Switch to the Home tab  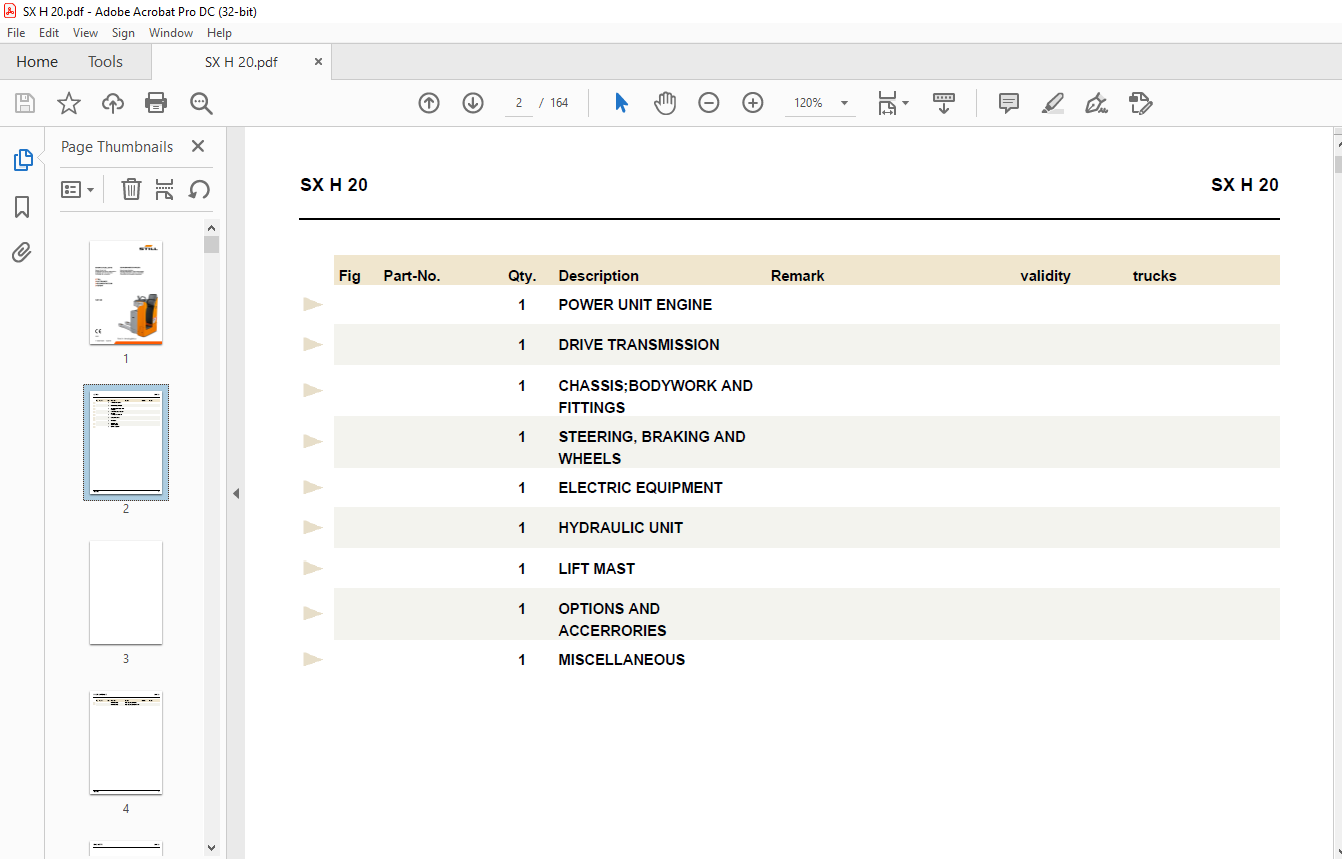pyautogui.click(x=37, y=62)
